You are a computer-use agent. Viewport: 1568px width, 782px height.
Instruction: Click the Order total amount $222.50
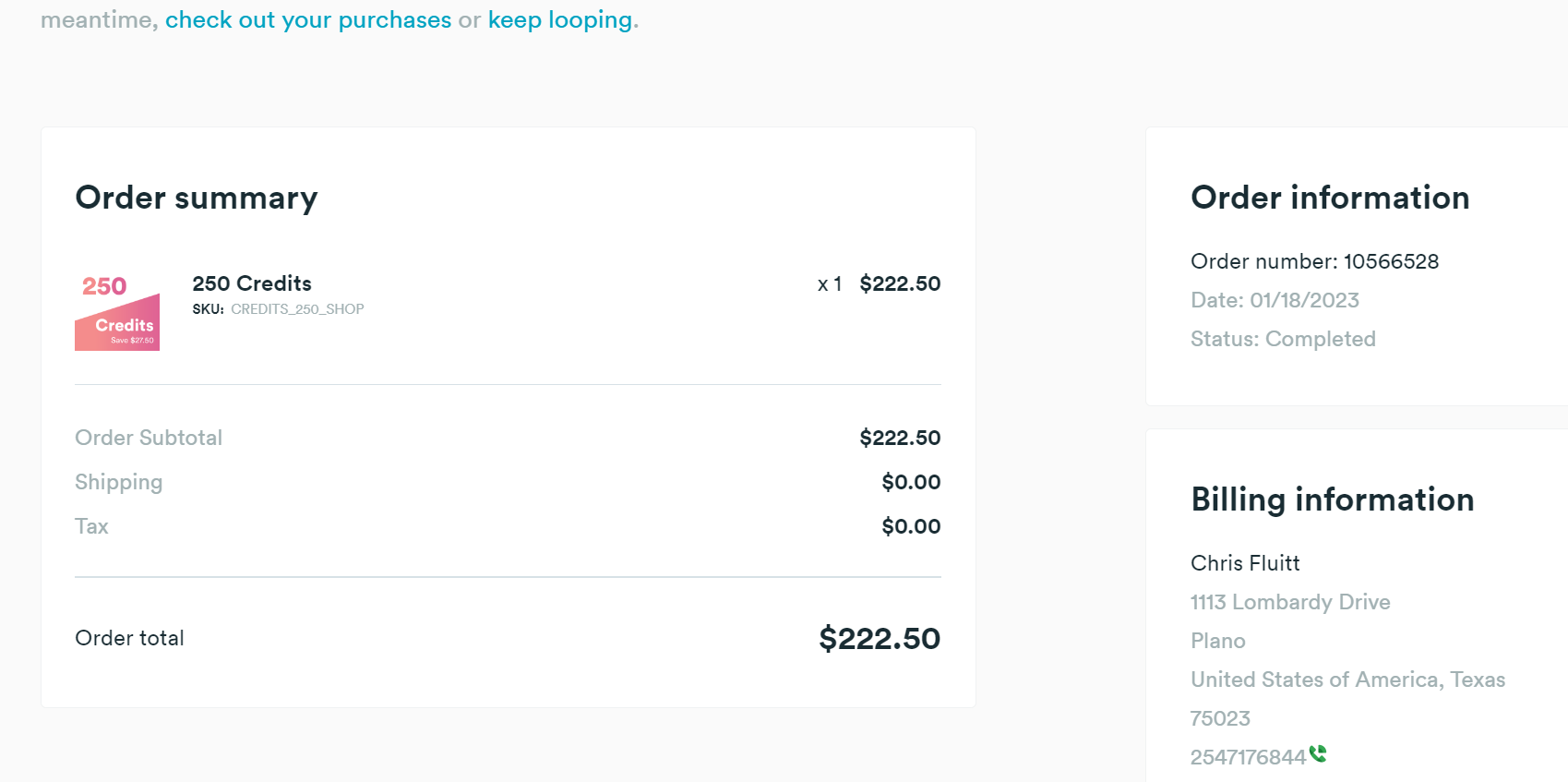[x=880, y=638]
